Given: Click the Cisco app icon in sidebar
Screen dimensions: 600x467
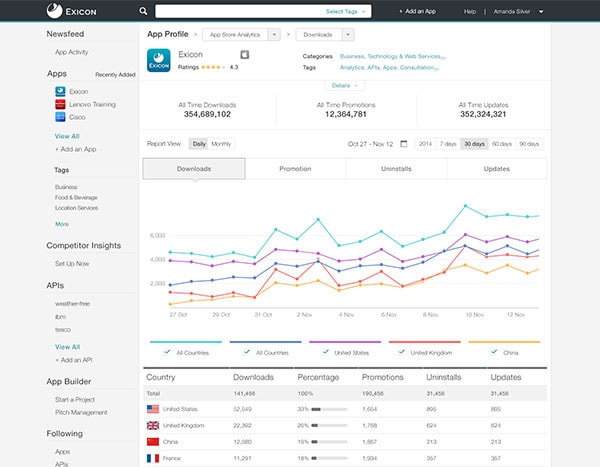Looking at the screenshot, I should click(60, 117).
